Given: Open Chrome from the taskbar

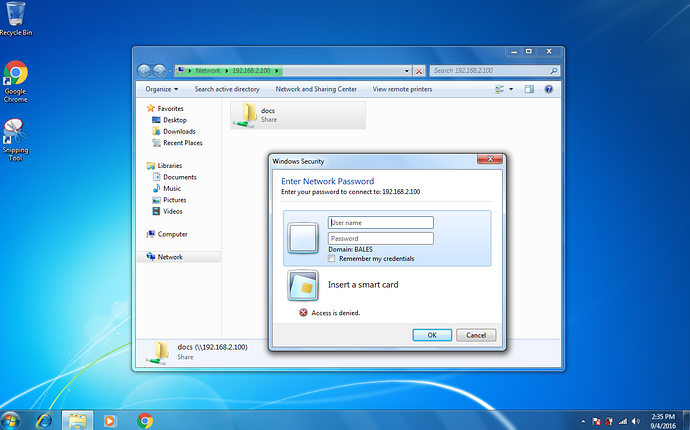Looking at the screenshot, I should tap(145, 421).
